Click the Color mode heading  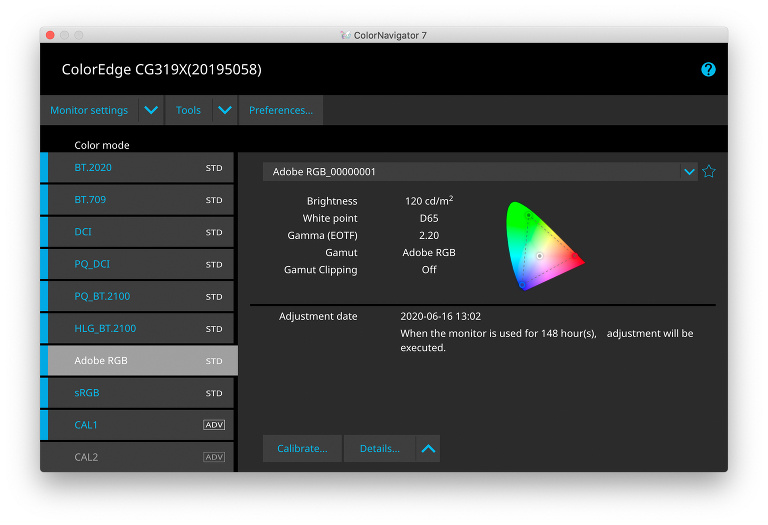[x=102, y=145]
